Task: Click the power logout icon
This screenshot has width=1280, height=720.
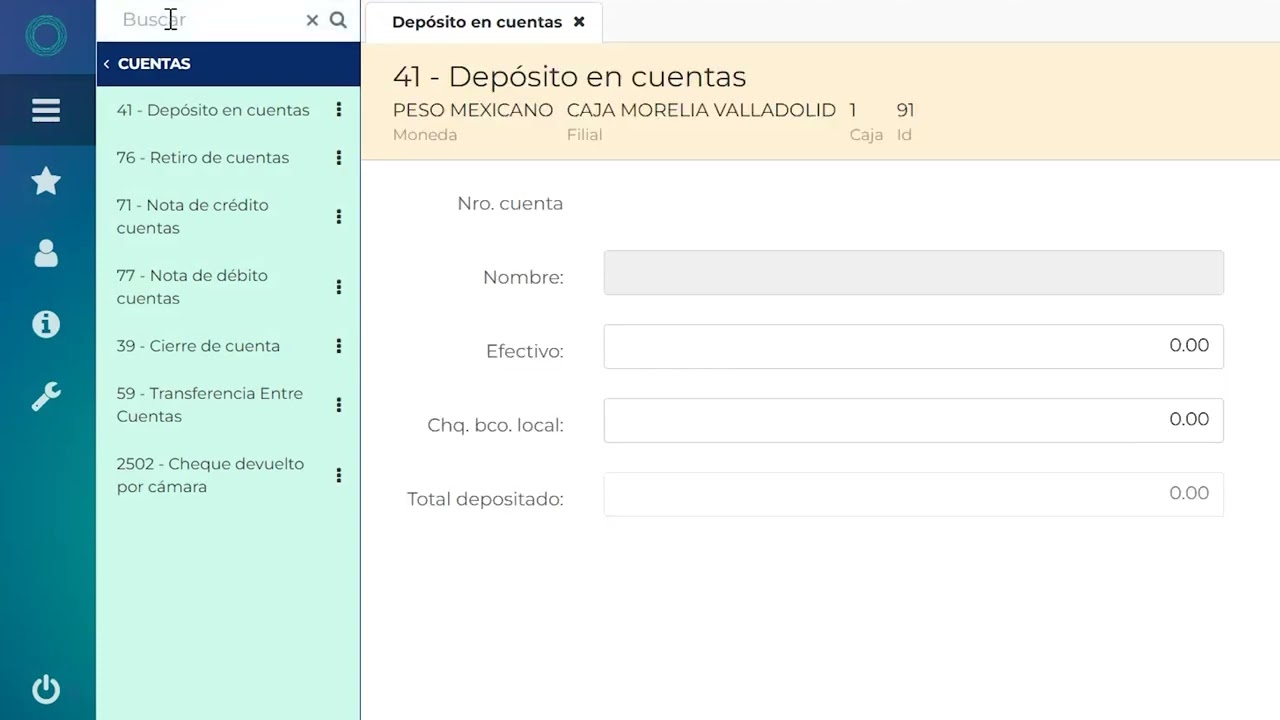Action: click(x=46, y=689)
